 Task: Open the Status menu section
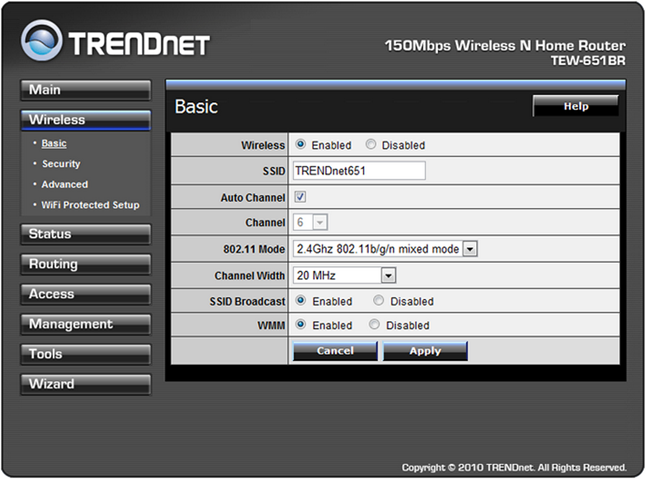point(86,234)
